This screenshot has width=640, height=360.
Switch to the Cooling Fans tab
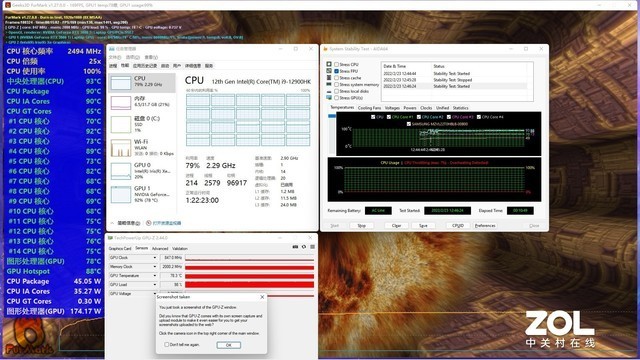point(369,108)
